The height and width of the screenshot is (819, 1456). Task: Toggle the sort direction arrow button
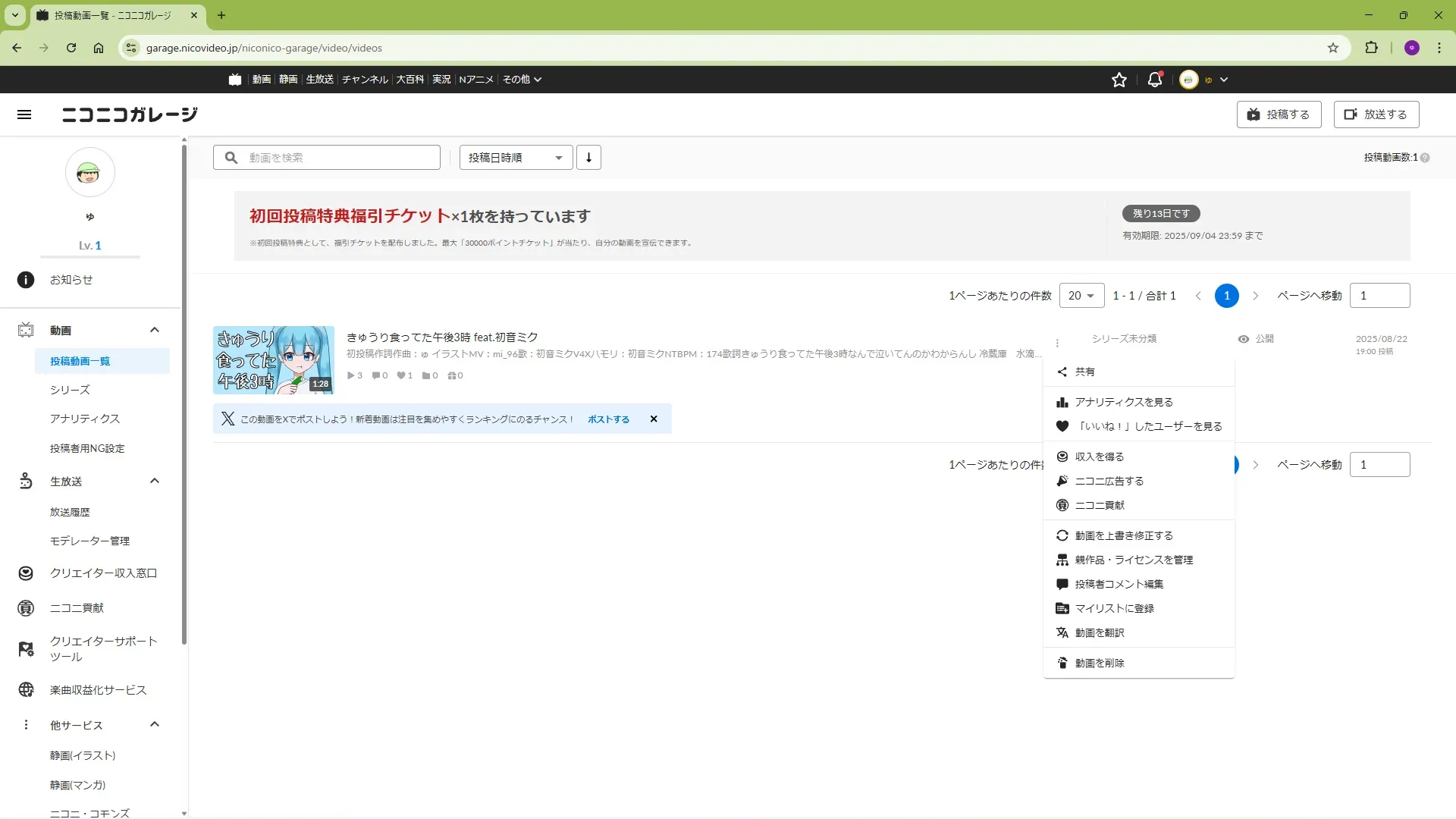[588, 158]
